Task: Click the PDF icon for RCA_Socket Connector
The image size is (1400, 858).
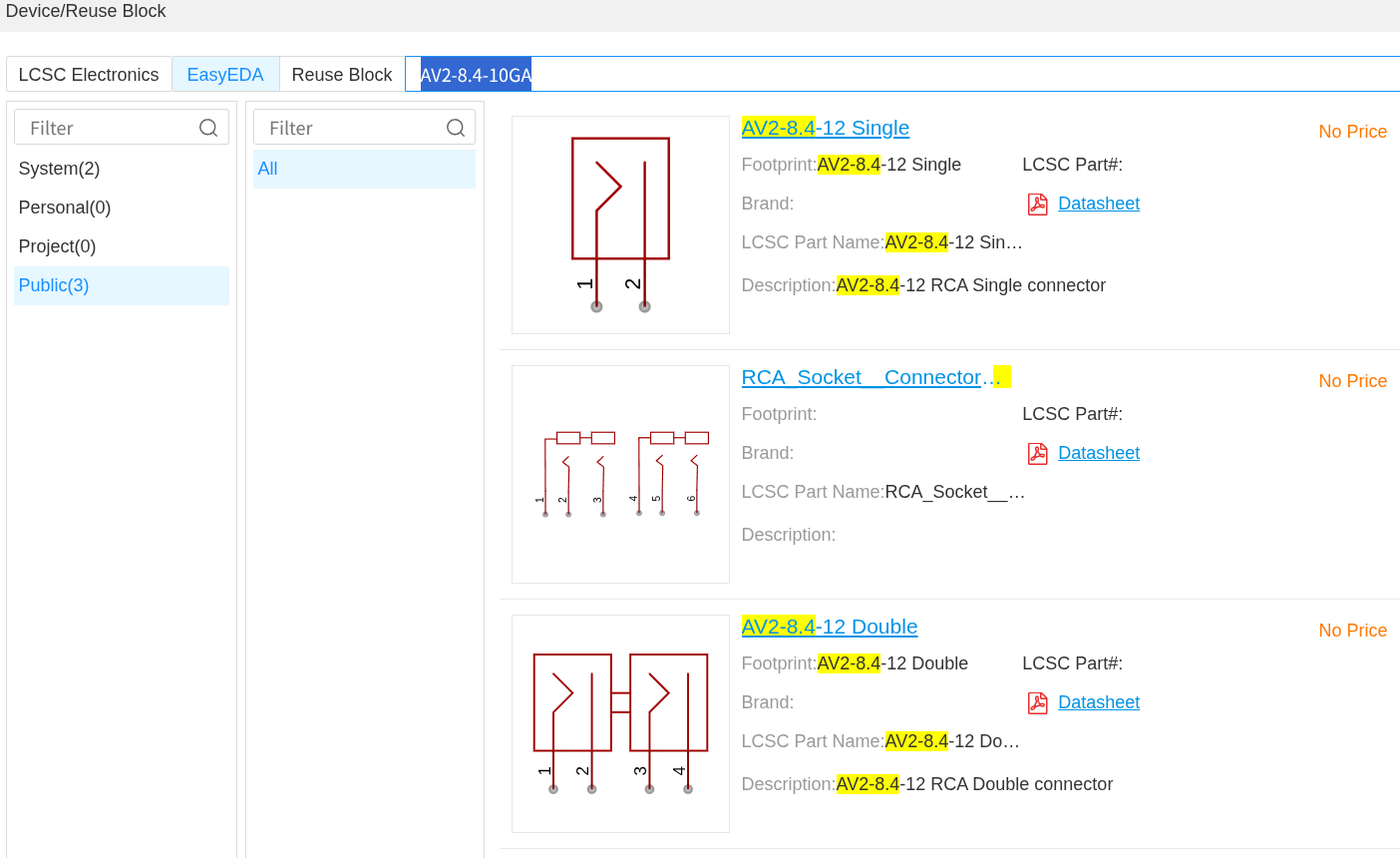Action: pos(1038,453)
